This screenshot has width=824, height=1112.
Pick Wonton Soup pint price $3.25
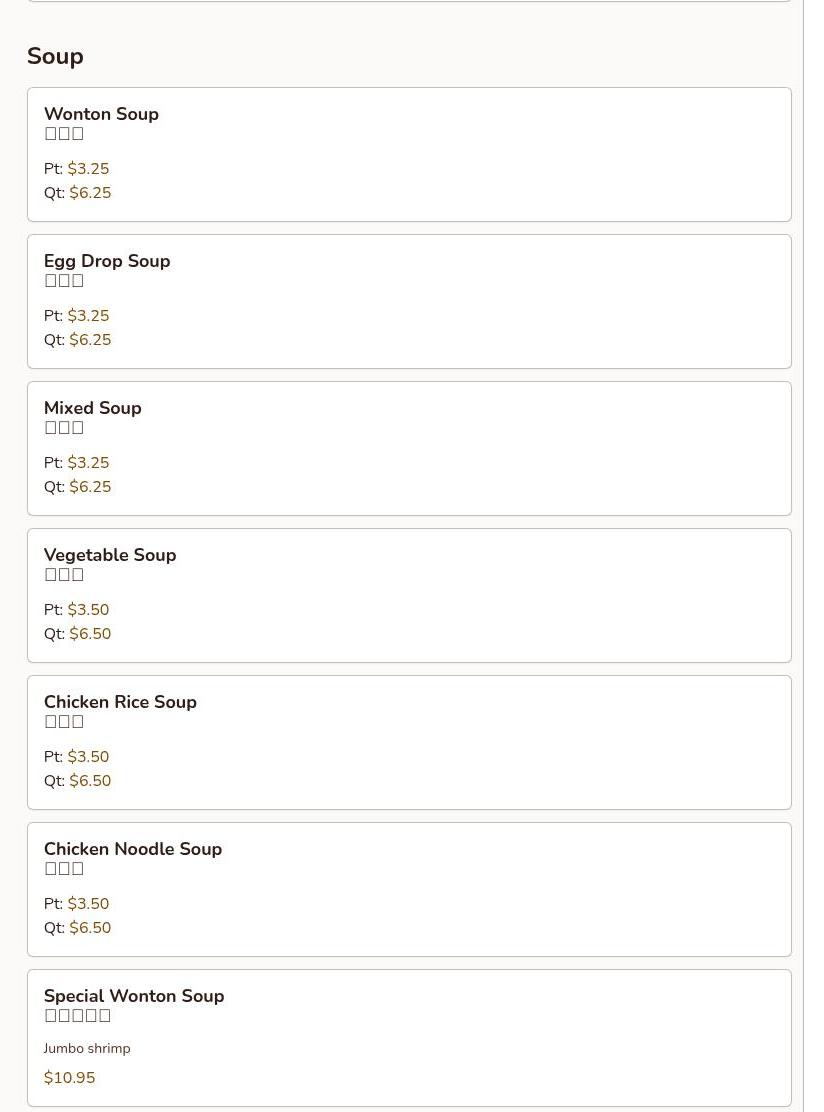[88, 169]
